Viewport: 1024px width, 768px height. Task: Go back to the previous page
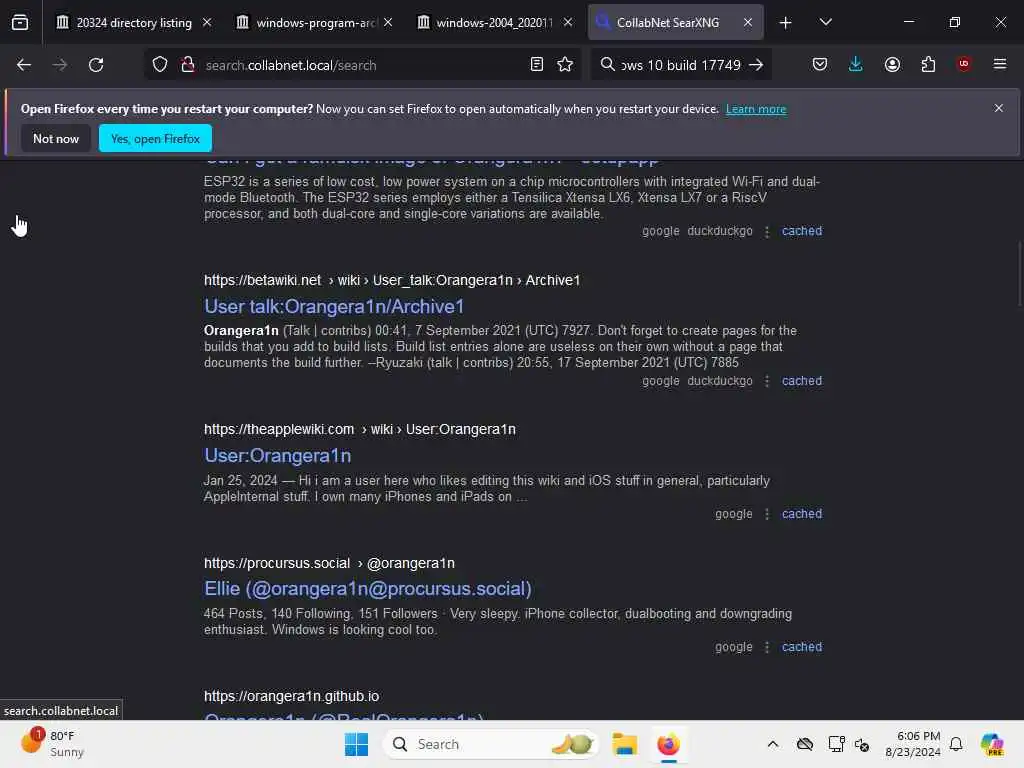[24, 65]
